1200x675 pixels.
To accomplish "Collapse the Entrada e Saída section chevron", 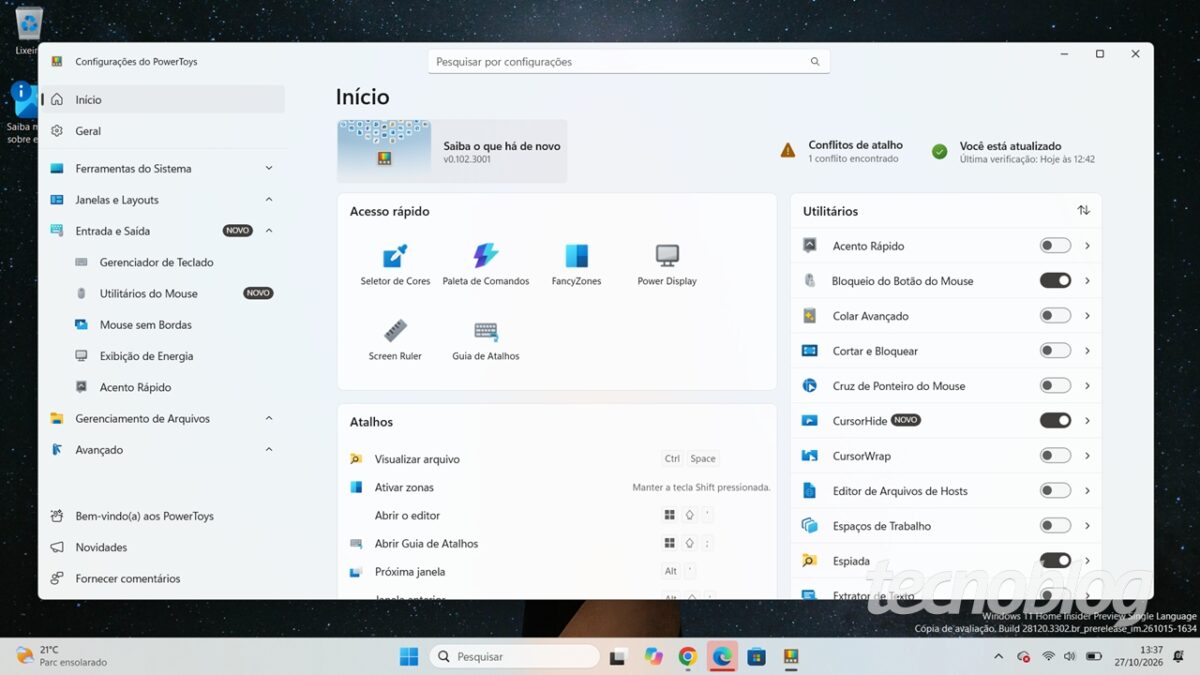I will pyautogui.click(x=269, y=231).
